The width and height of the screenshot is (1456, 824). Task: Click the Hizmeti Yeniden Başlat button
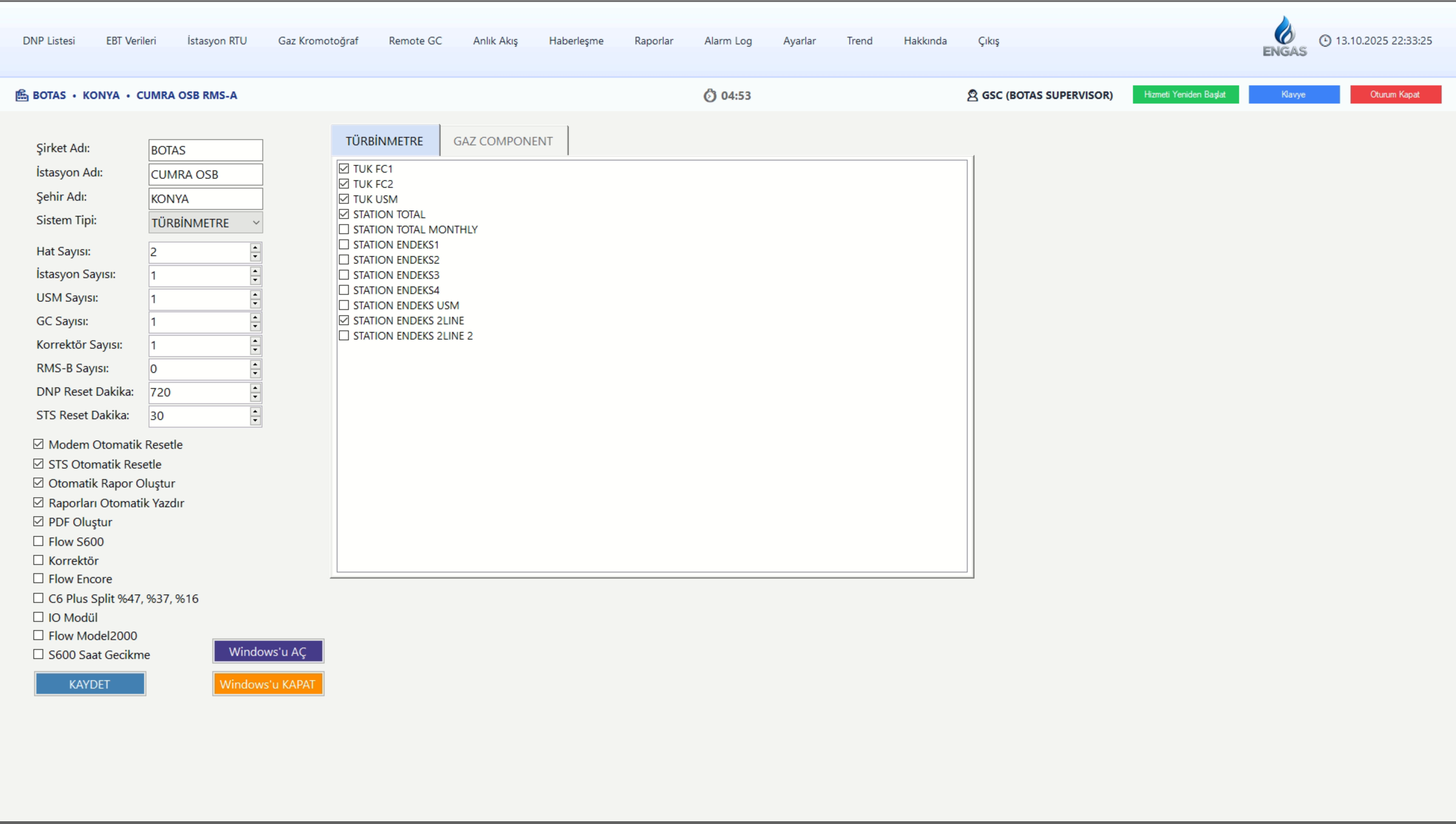pos(1185,94)
